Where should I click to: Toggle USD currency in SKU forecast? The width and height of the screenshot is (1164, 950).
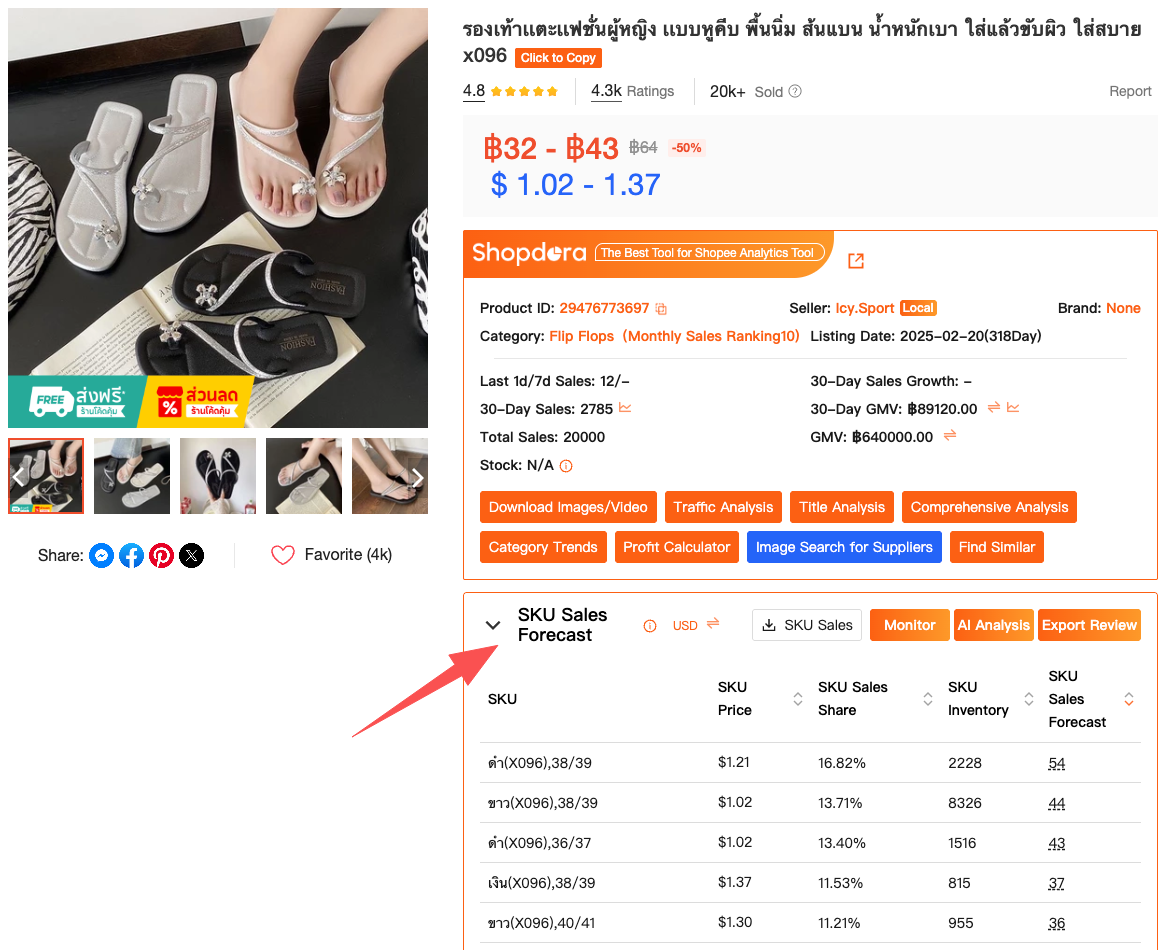click(696, 625)
